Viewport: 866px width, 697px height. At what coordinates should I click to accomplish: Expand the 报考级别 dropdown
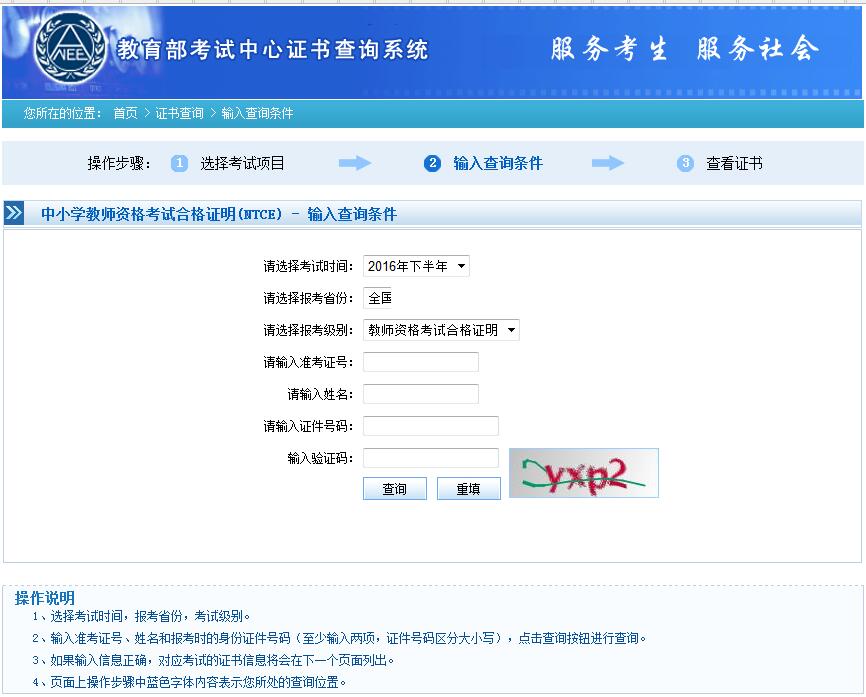click(441, 330)
